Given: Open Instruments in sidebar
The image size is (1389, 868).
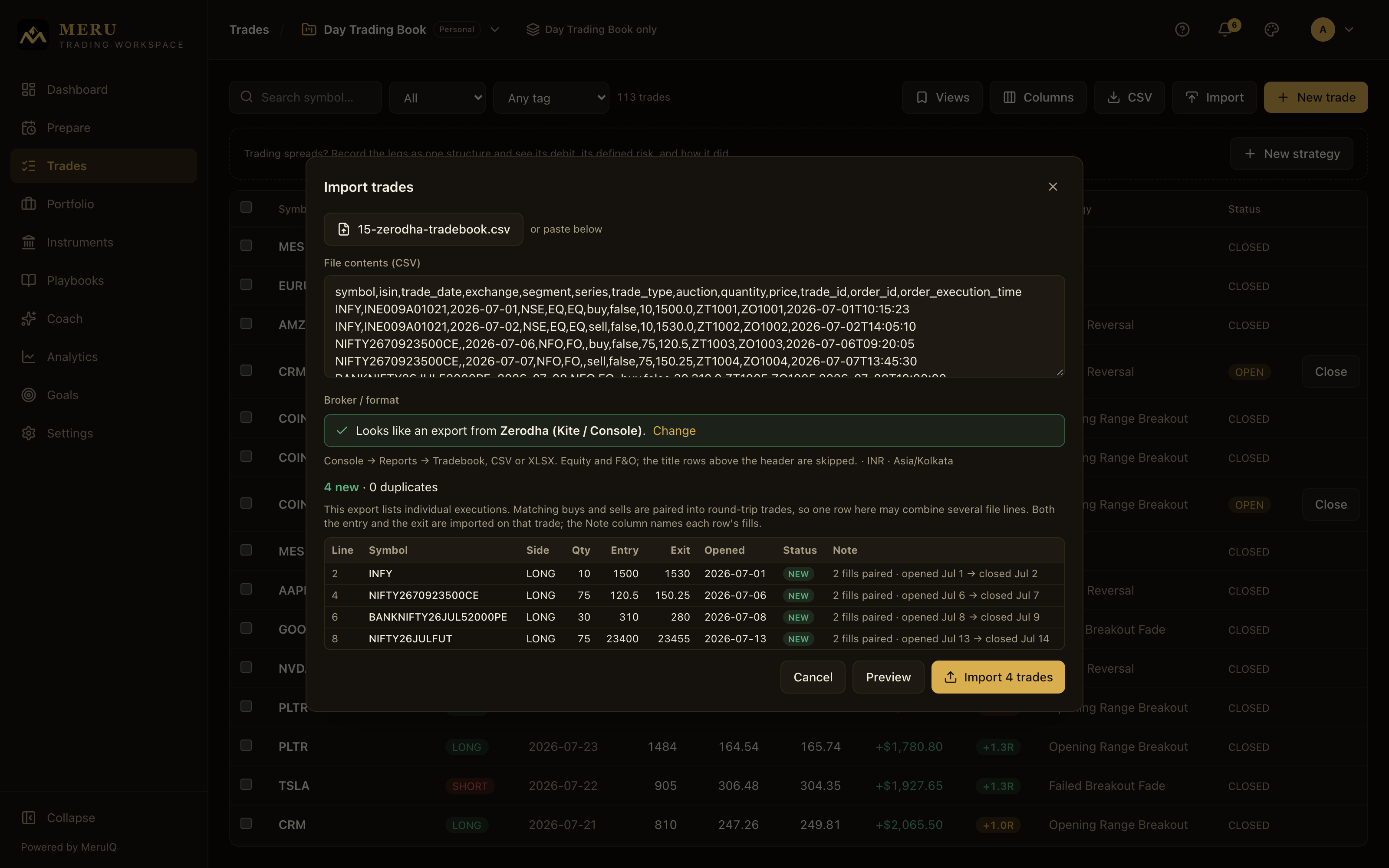Looking at the screenshot, I should click(x=103, y=242).
